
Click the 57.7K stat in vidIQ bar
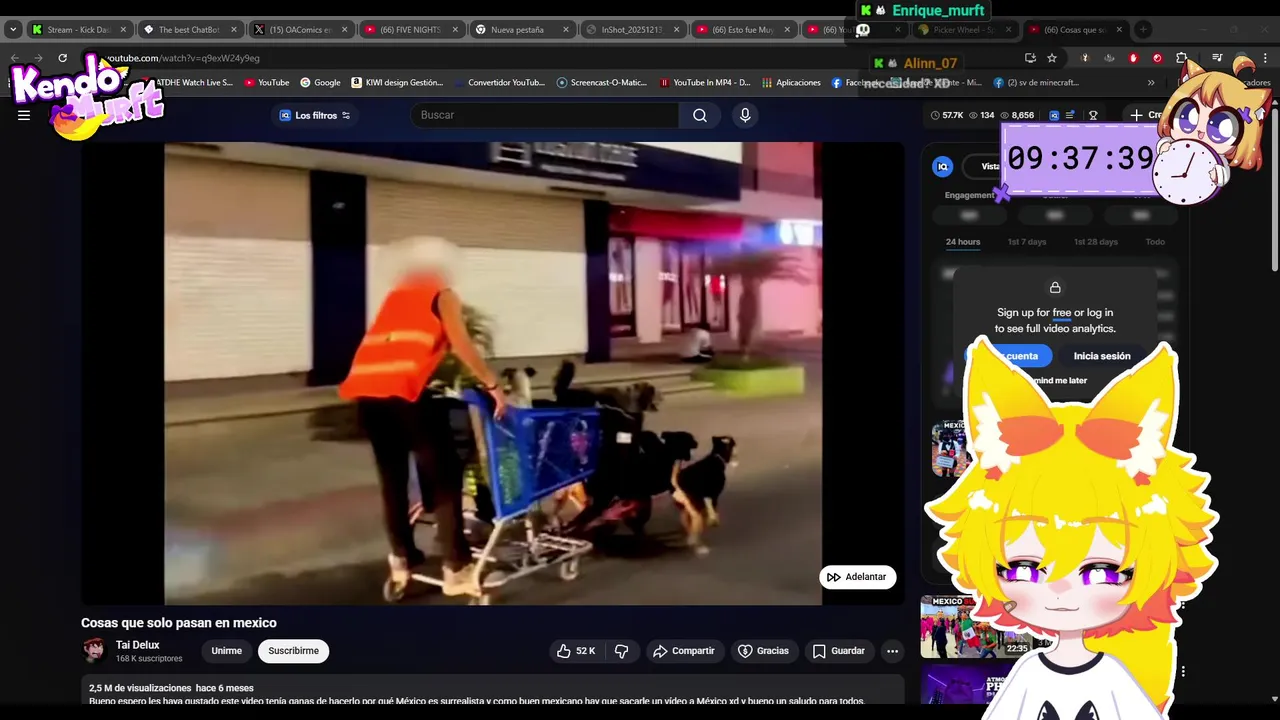pyautogui.click(x=947, y=115)
